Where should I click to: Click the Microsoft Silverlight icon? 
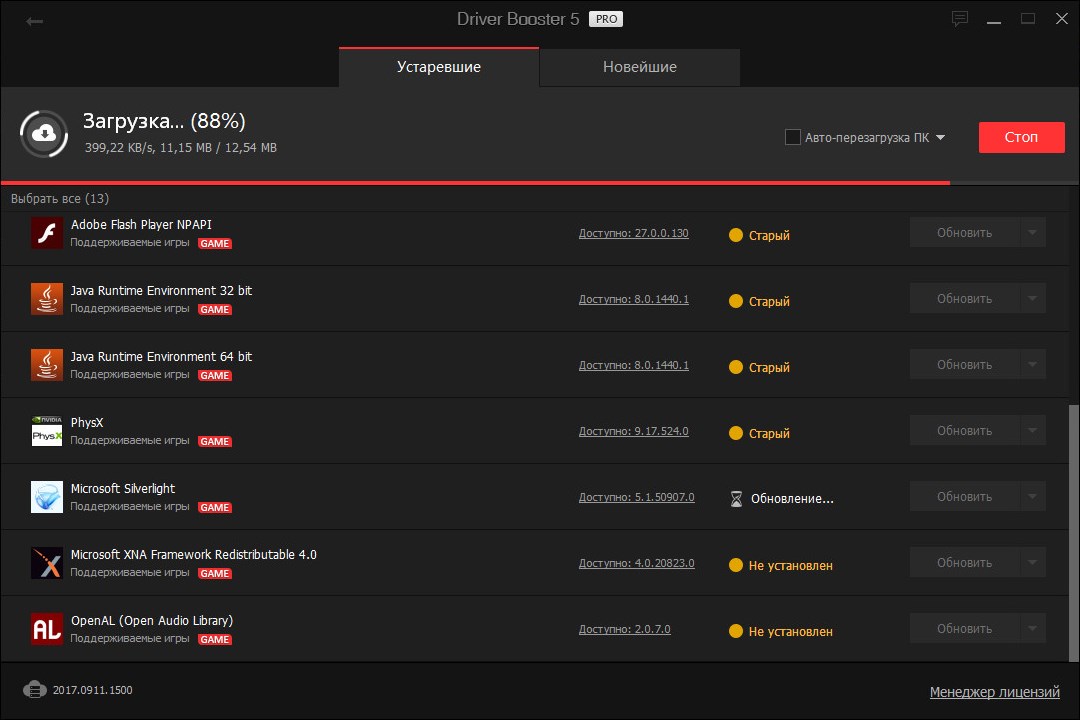tap(46, 497)
